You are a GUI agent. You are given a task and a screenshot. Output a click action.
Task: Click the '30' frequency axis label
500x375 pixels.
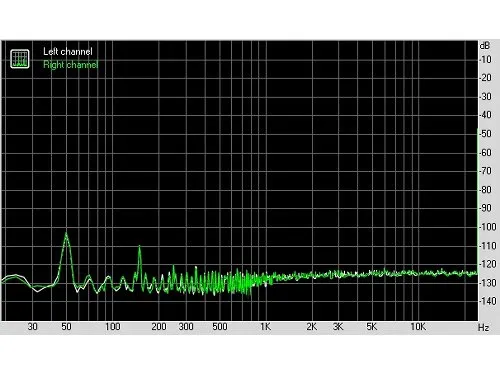pos(32,327)
